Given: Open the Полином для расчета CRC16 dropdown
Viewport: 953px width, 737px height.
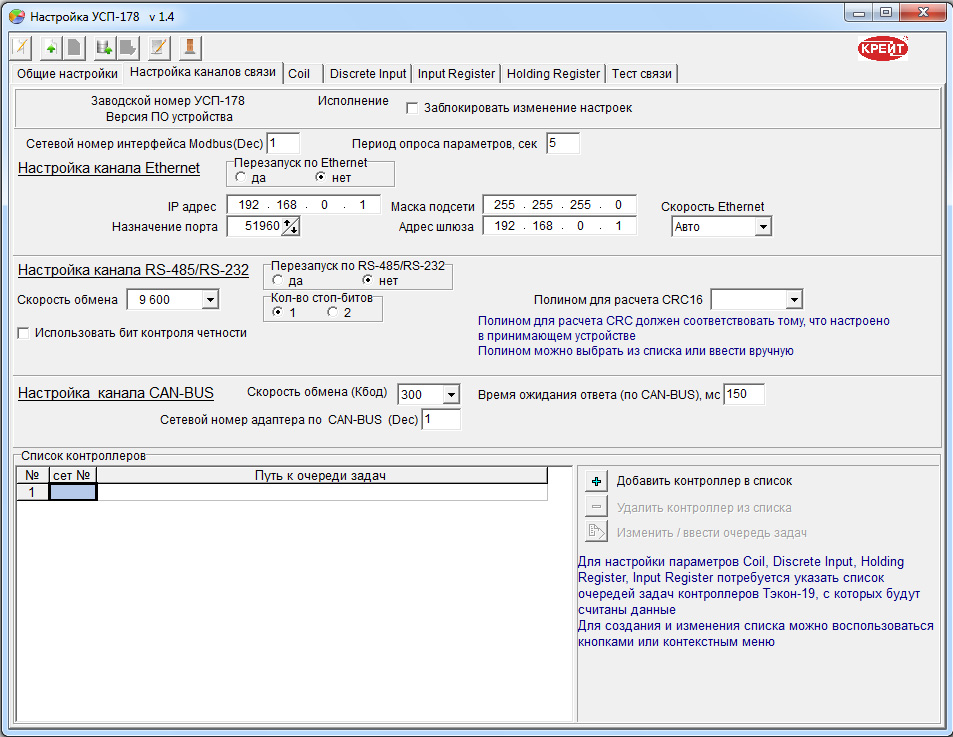Looking at the screenshot, I should (x=793, y=299).
